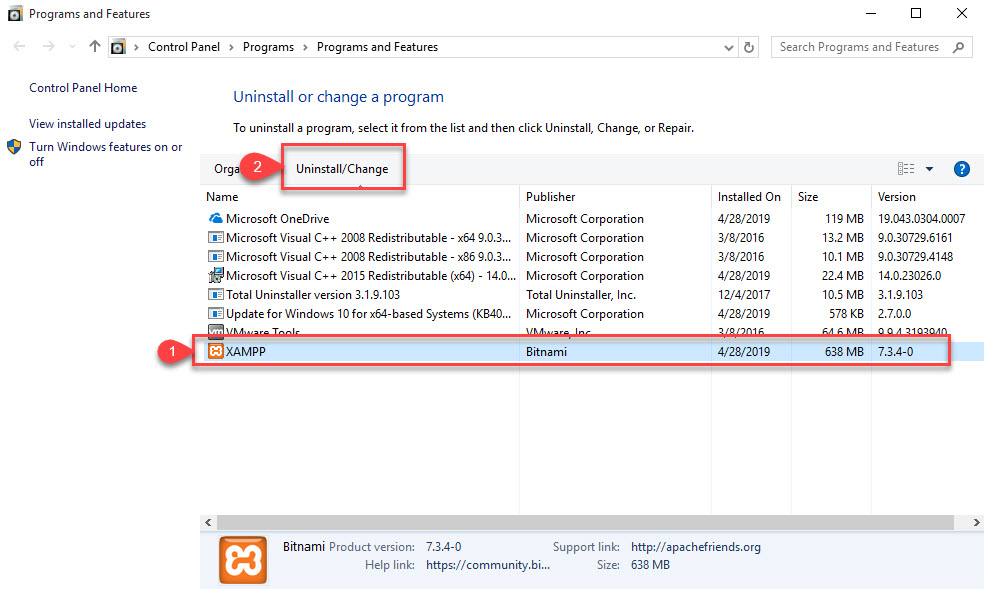This screenshot has width=984, height=589.
Task: Sort by the Name column header
Action: pyautogui.click(x=222, y=197)
